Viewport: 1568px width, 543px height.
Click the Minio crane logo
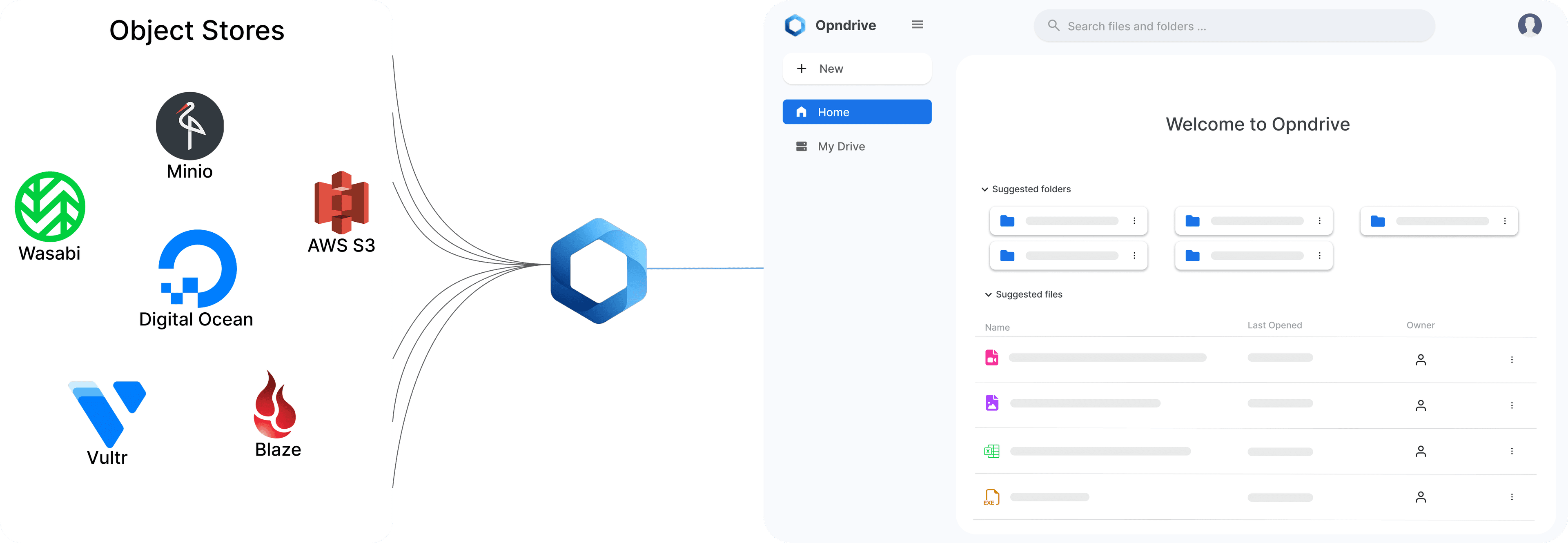click(190, 126)
